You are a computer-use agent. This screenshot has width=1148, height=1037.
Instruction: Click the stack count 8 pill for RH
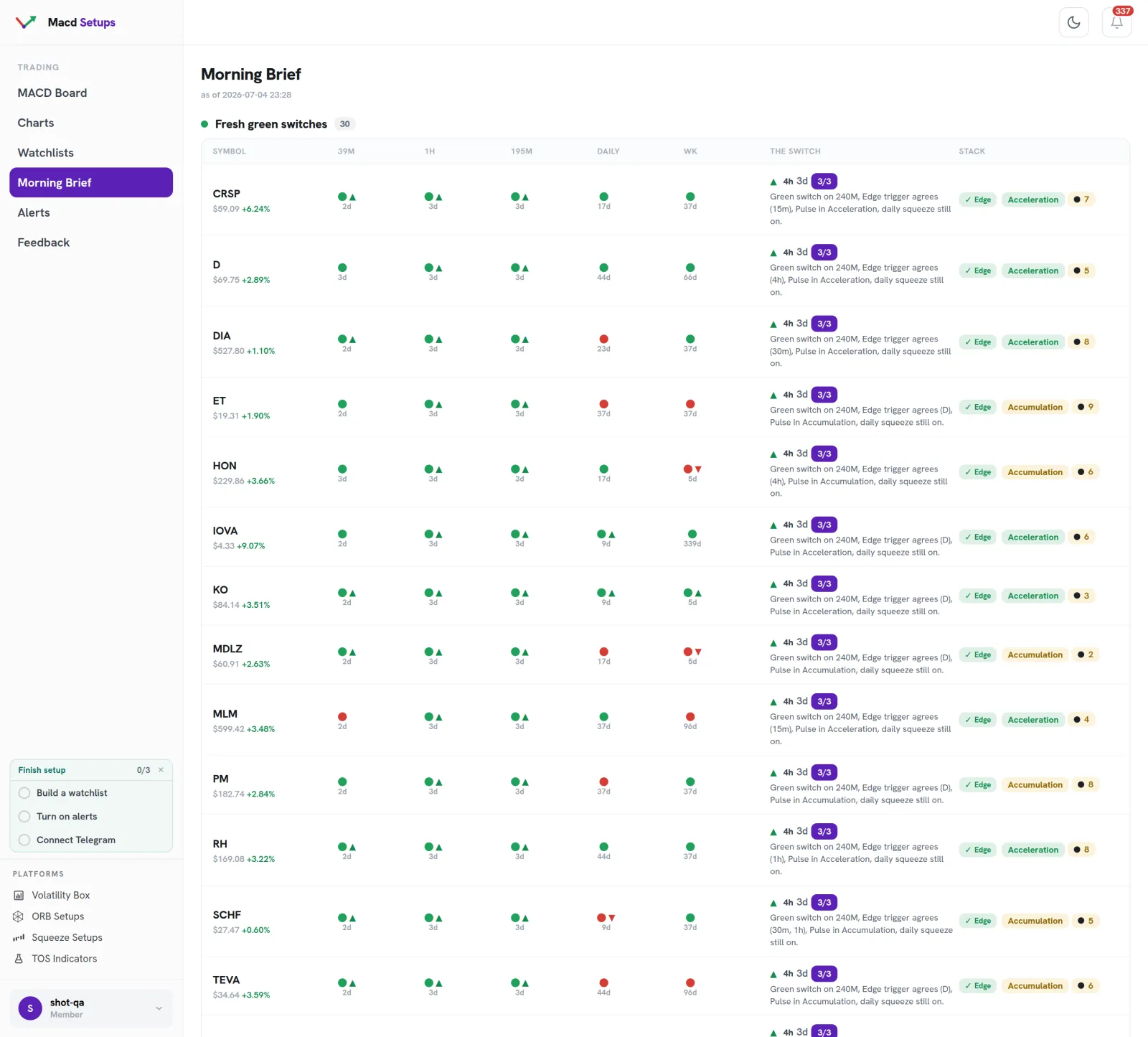pyautogui.click(x=1081, y=850)
